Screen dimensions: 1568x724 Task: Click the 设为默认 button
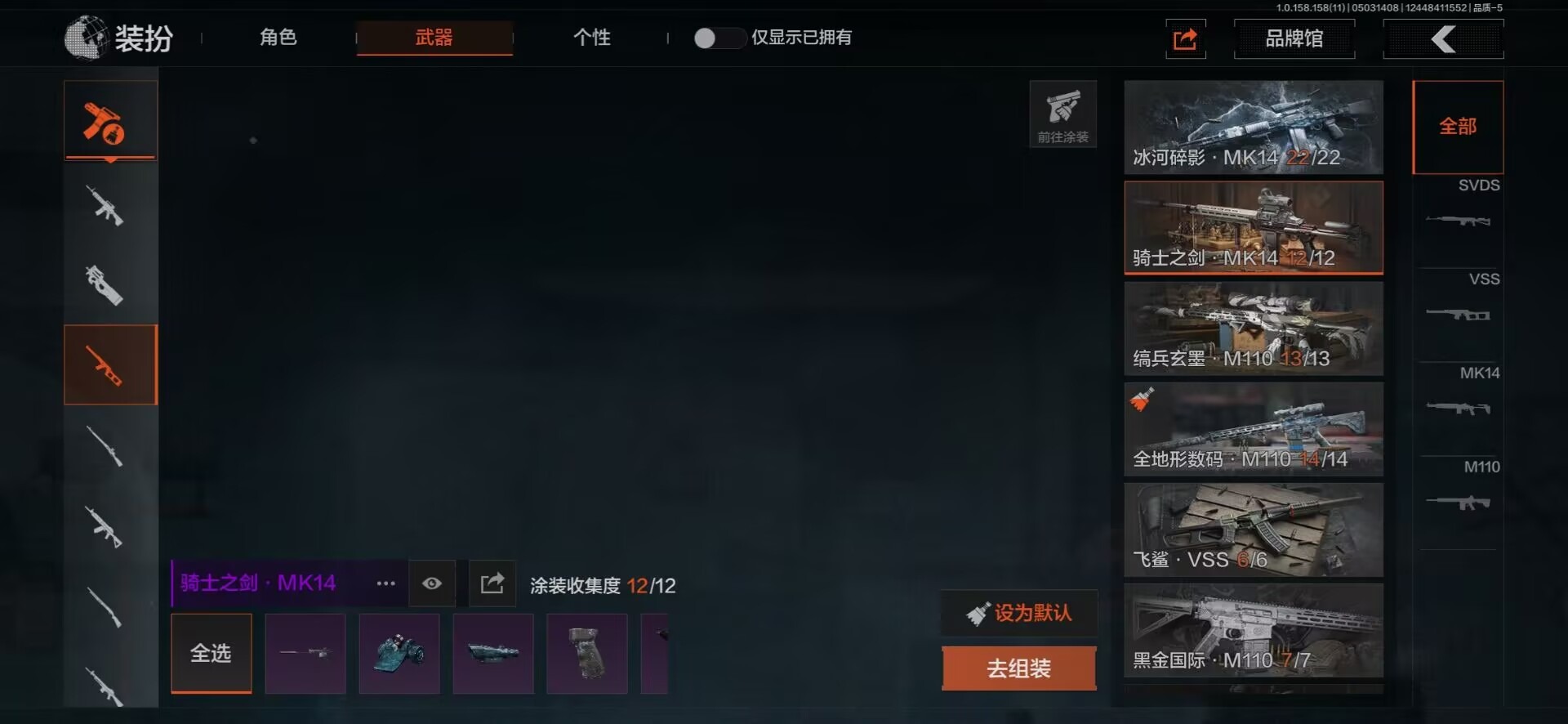click(x=1019, y=613)
